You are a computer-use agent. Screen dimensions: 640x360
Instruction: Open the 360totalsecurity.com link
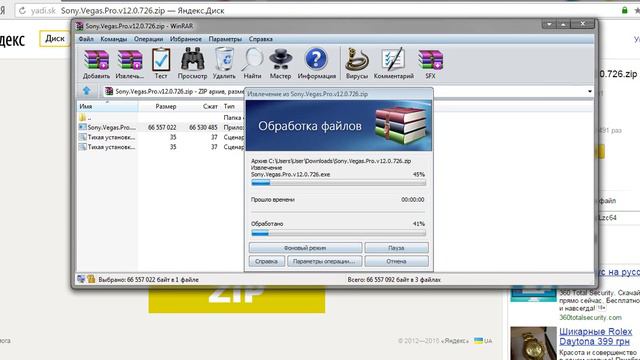[590, 317]
